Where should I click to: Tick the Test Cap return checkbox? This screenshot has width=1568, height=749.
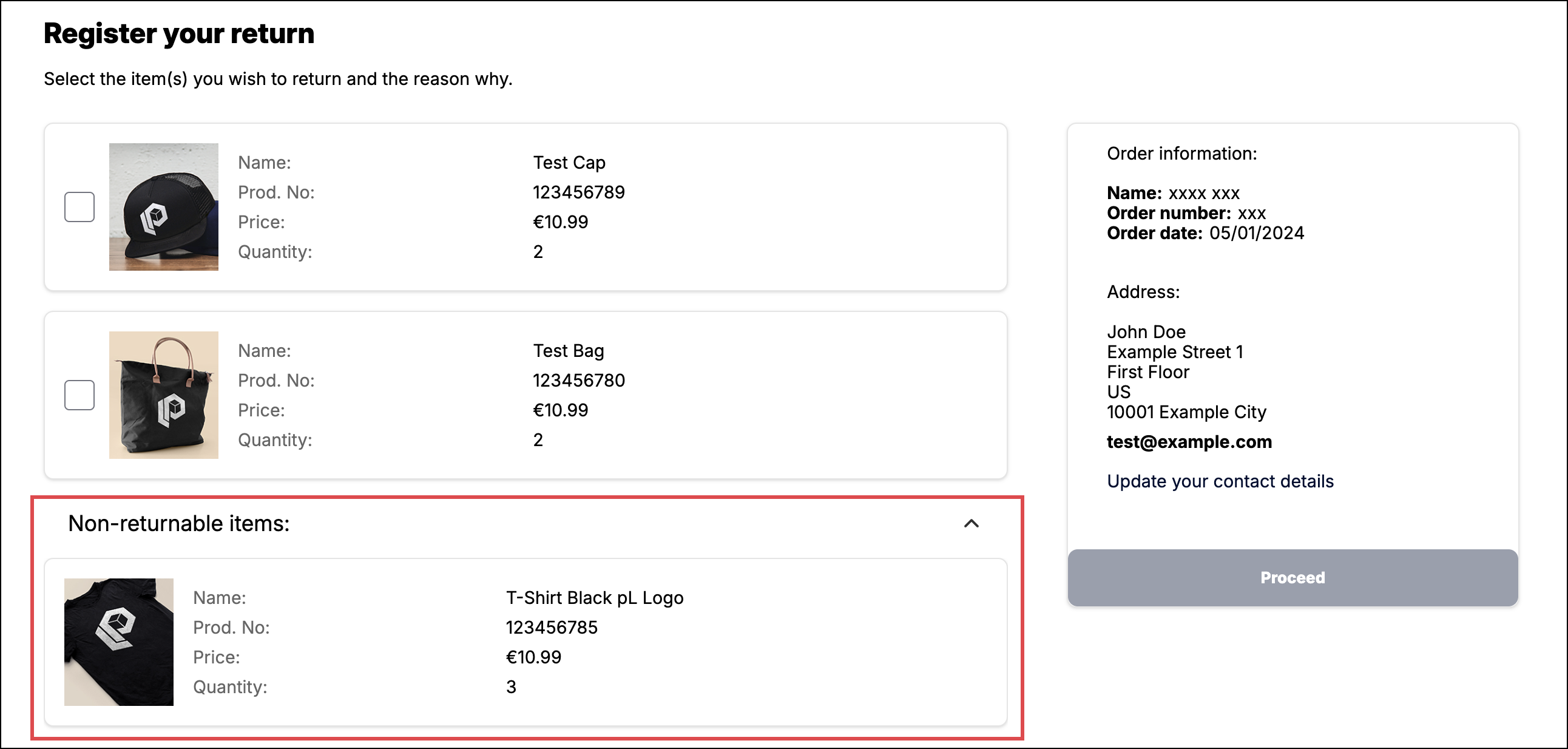[79, 207]
